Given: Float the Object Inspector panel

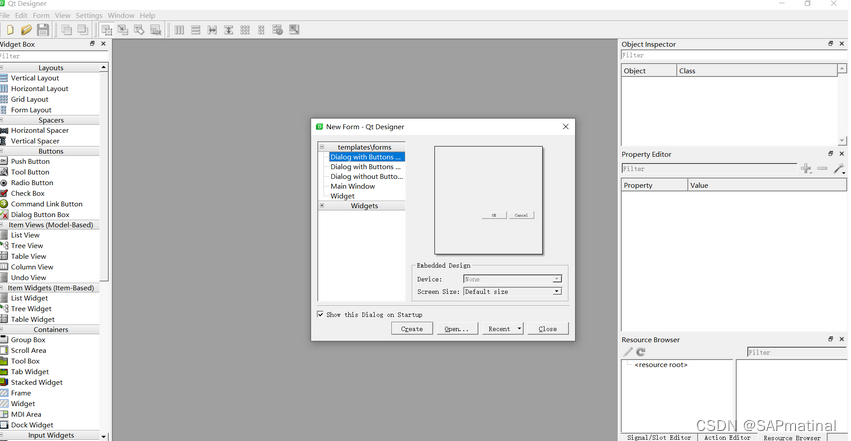Looking at the screenshot, I should pyautogui.click(x=830, y=43).
